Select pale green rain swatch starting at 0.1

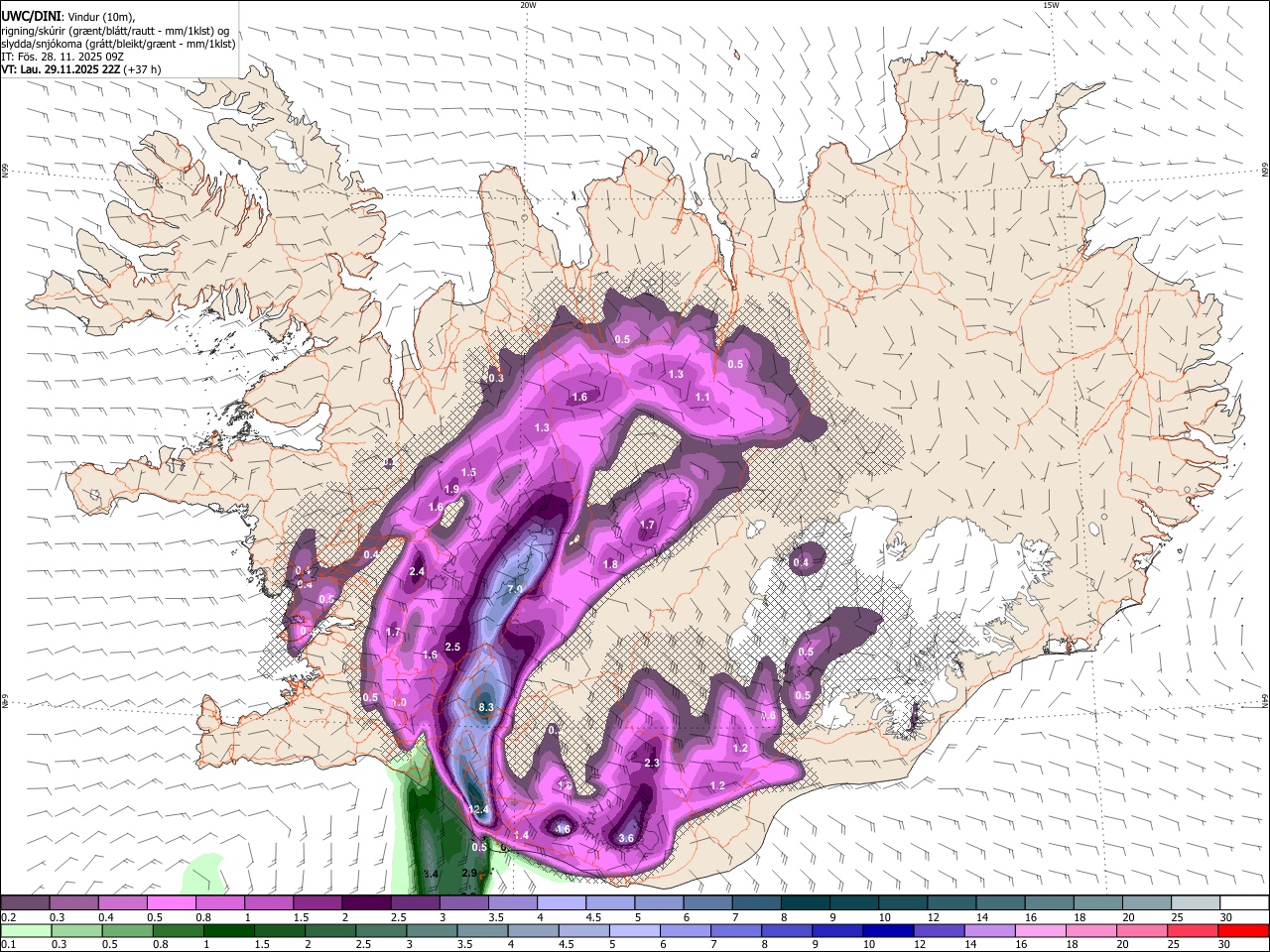coord(26,930)
